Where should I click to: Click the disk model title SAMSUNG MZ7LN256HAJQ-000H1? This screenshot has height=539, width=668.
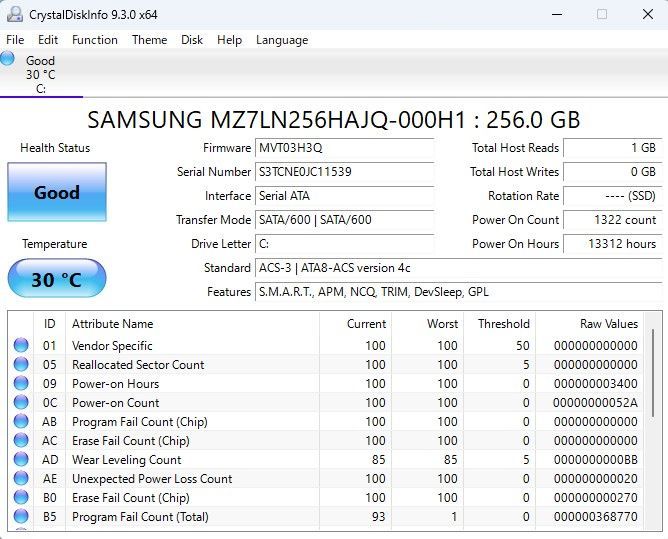334,120
